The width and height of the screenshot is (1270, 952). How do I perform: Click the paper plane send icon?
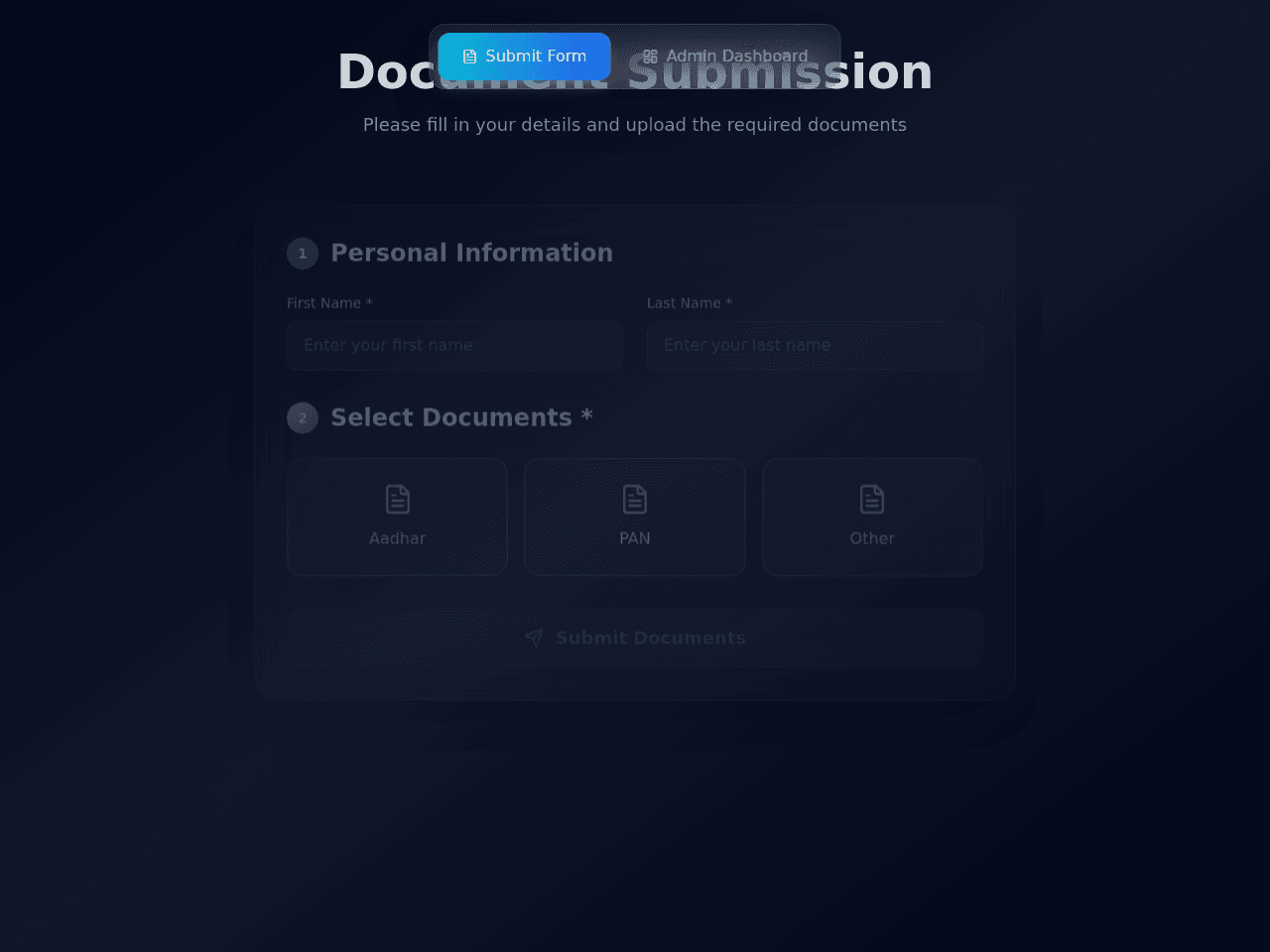click(534, 638)
